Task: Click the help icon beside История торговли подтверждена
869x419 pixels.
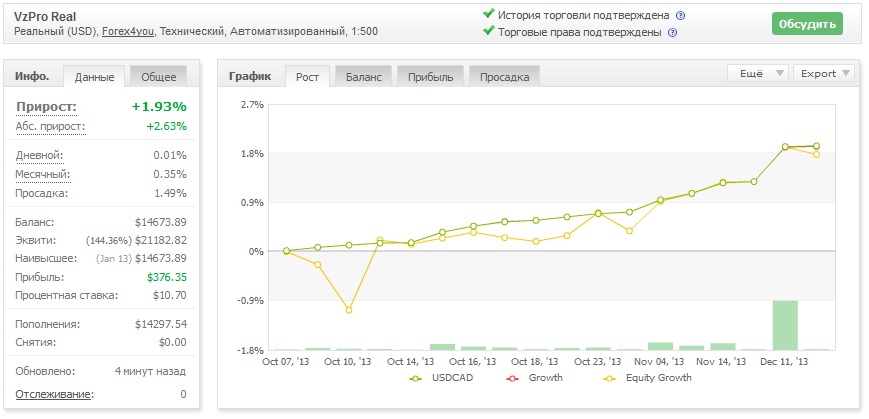Action: [x=681, y=16]
